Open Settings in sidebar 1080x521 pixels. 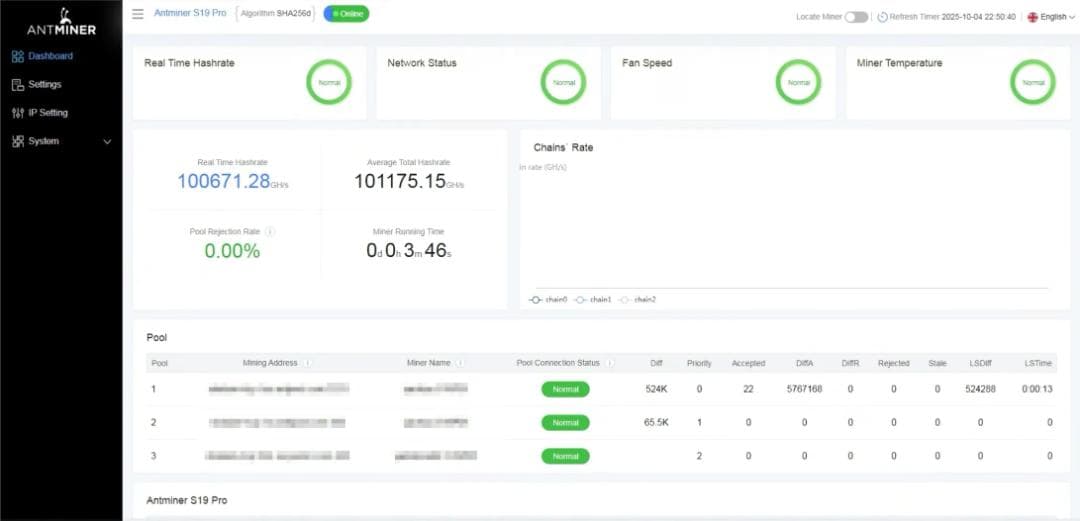point(45,84)
